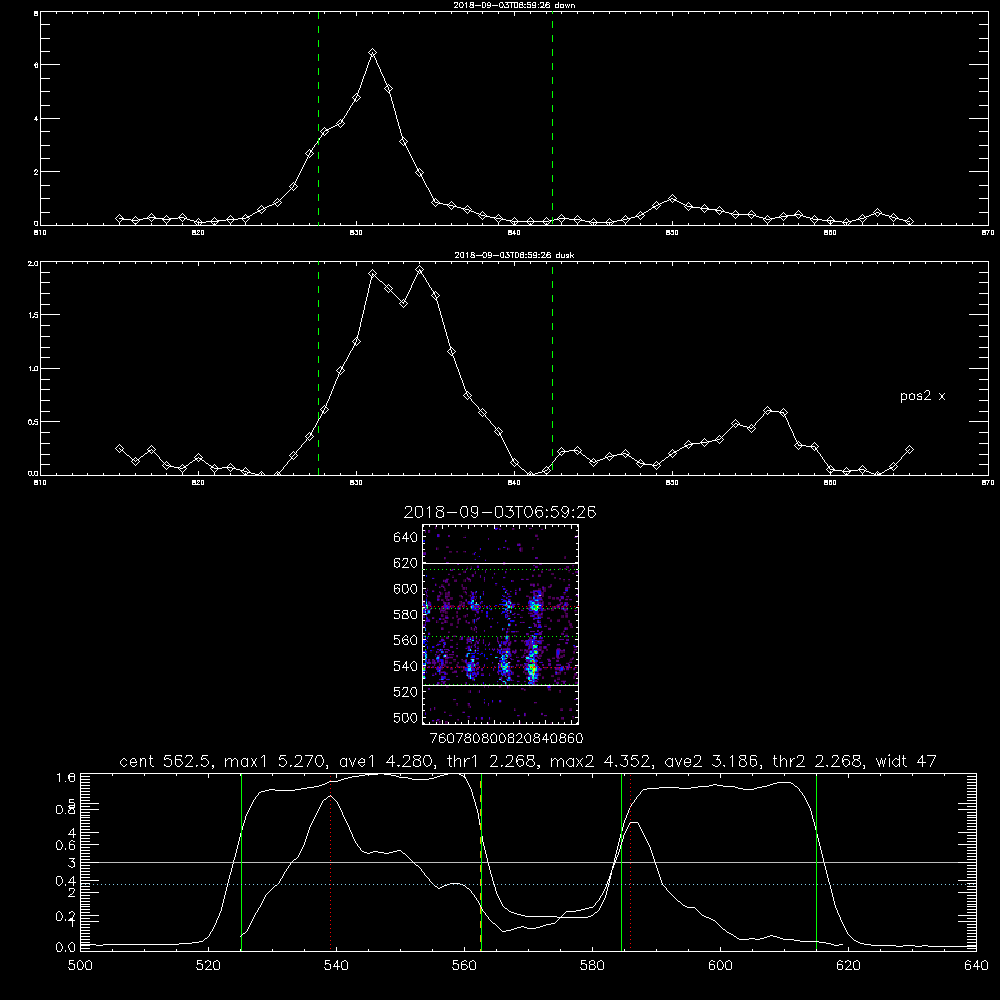This screenshot has width=1000, height=1000.
Task: Click the x-axis label 560 on bottom plot
Action: (464, 966)
